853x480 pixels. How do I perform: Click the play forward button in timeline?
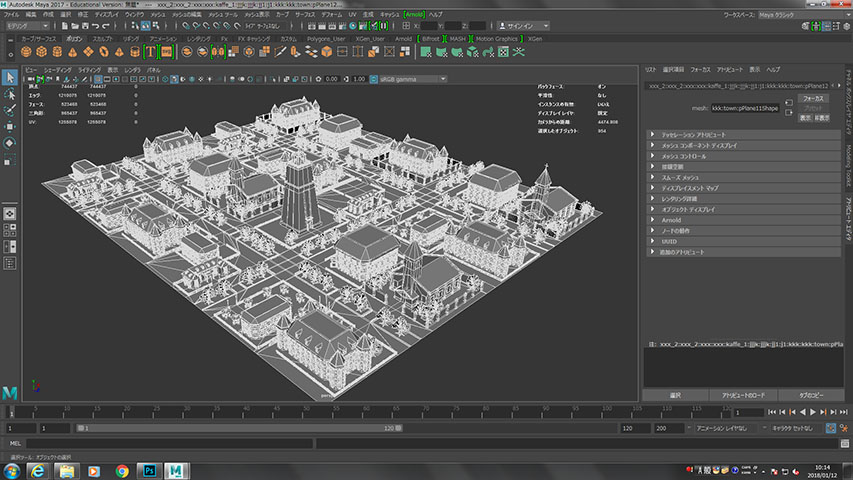point(811,412)
